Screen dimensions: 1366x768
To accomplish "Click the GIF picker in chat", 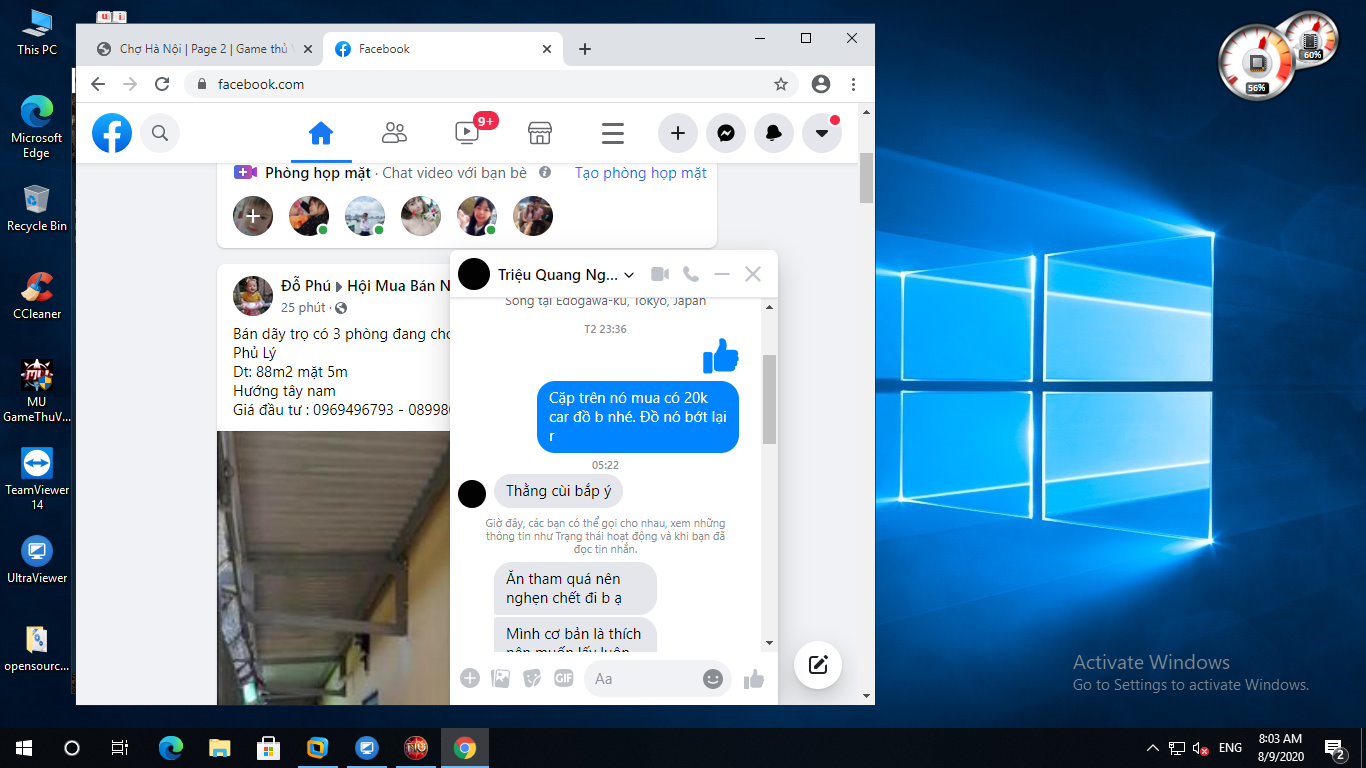I will [564, 678].
